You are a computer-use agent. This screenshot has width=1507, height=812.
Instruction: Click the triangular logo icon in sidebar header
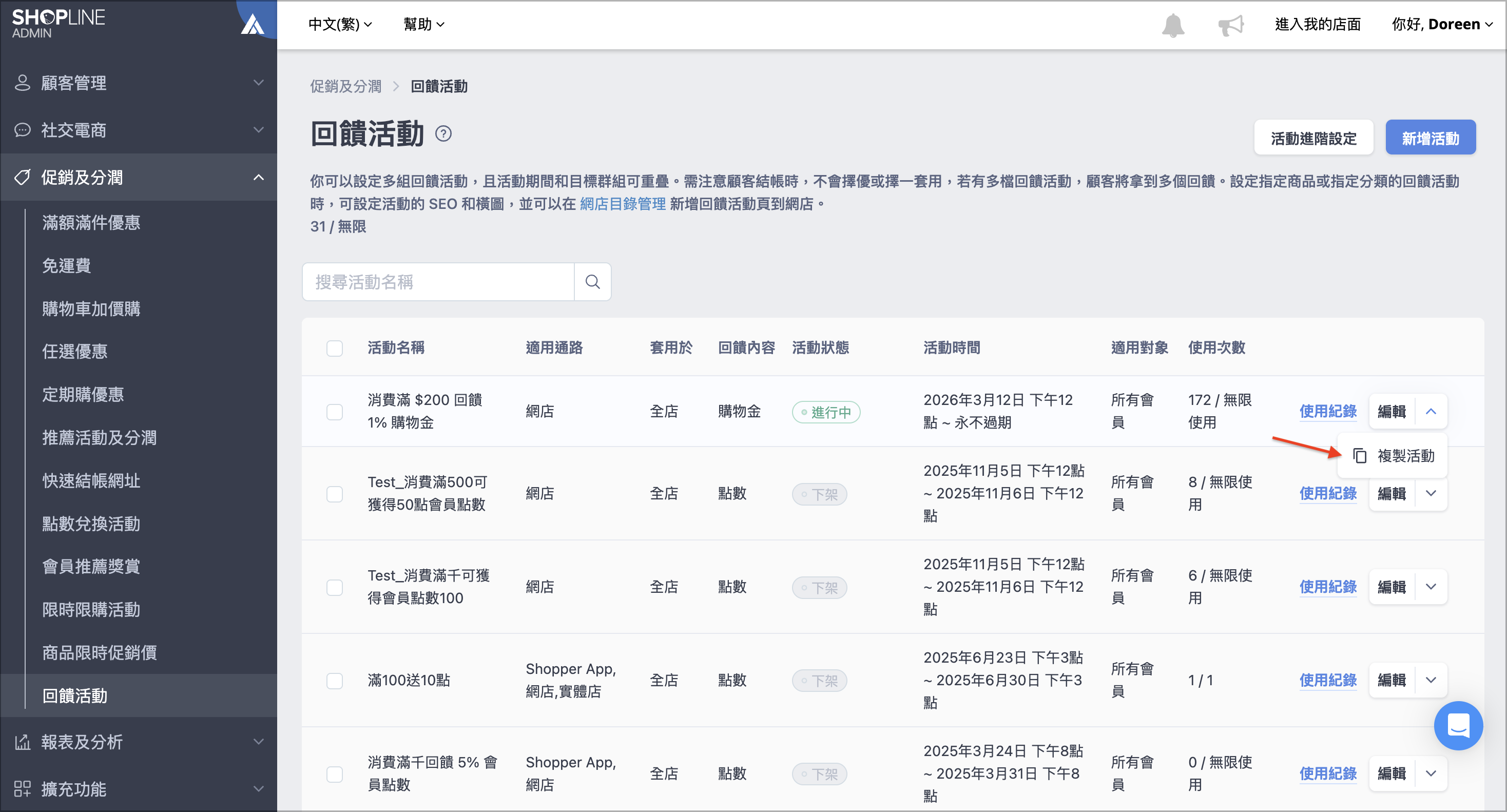coord(253,24)
